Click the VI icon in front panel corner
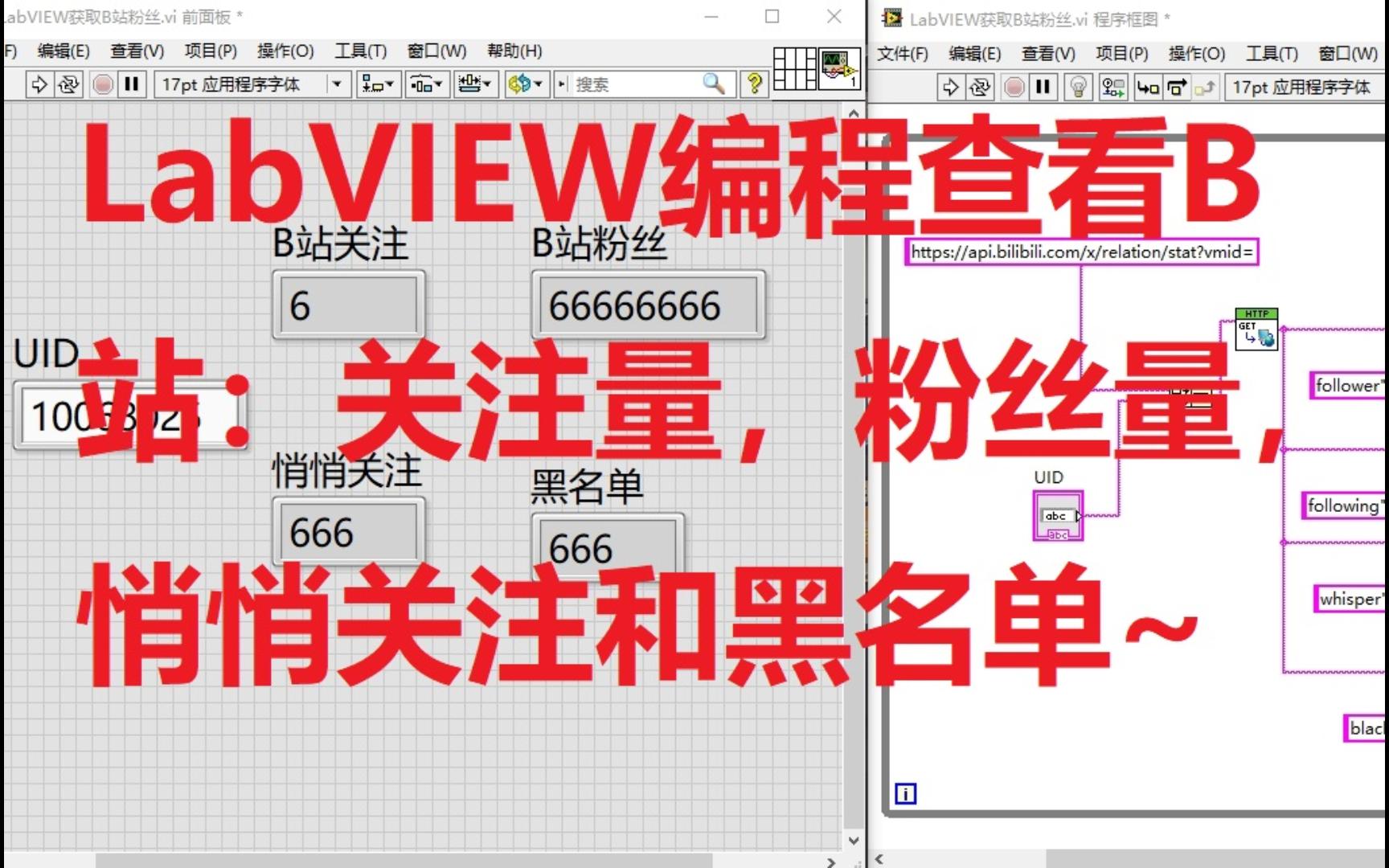Screen dimensions: 1389x868 (839, 68)
